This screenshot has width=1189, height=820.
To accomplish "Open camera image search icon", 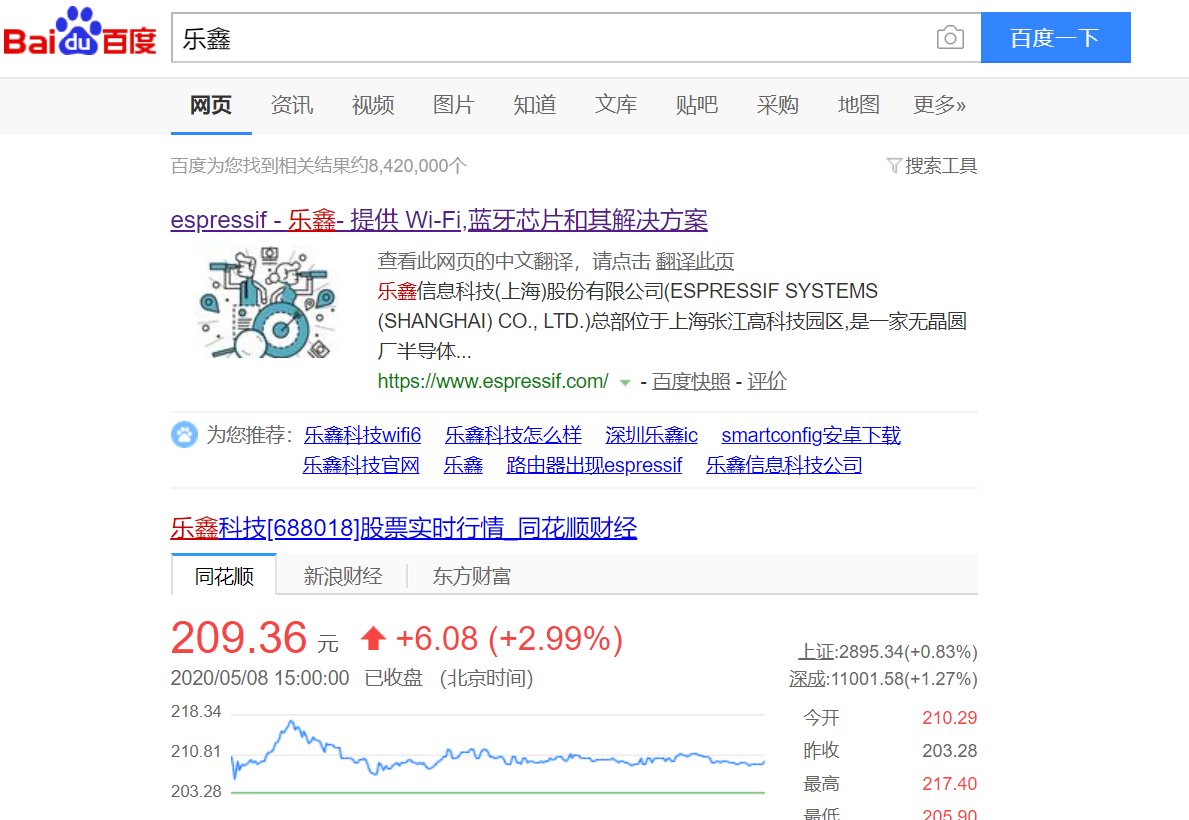I will click(x=949, y=38).
